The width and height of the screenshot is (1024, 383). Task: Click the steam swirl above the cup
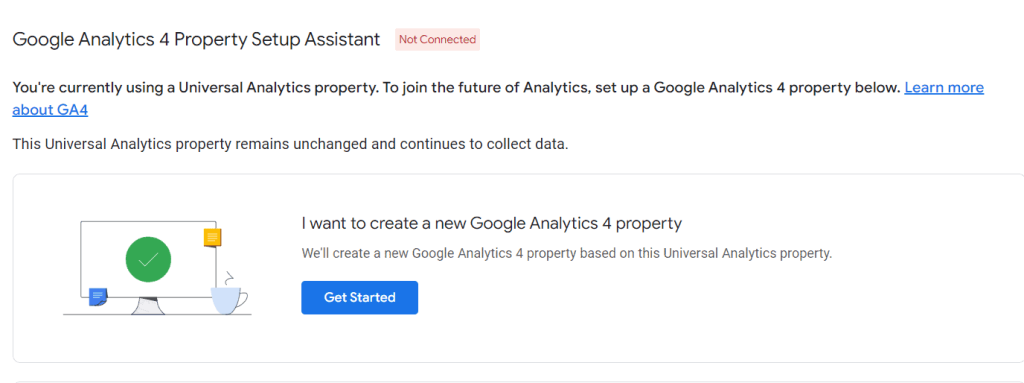pos(230,277)
